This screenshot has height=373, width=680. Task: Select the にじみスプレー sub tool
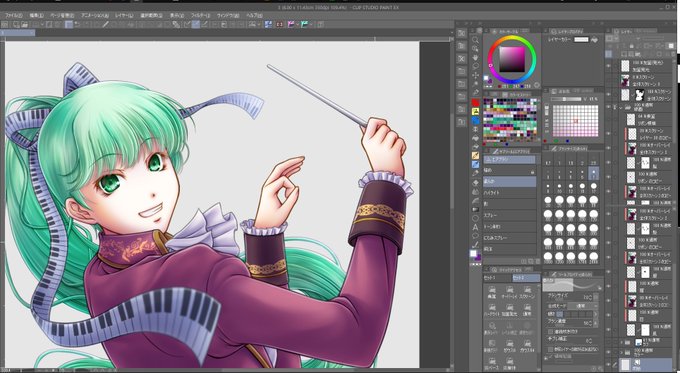(510, 238)
